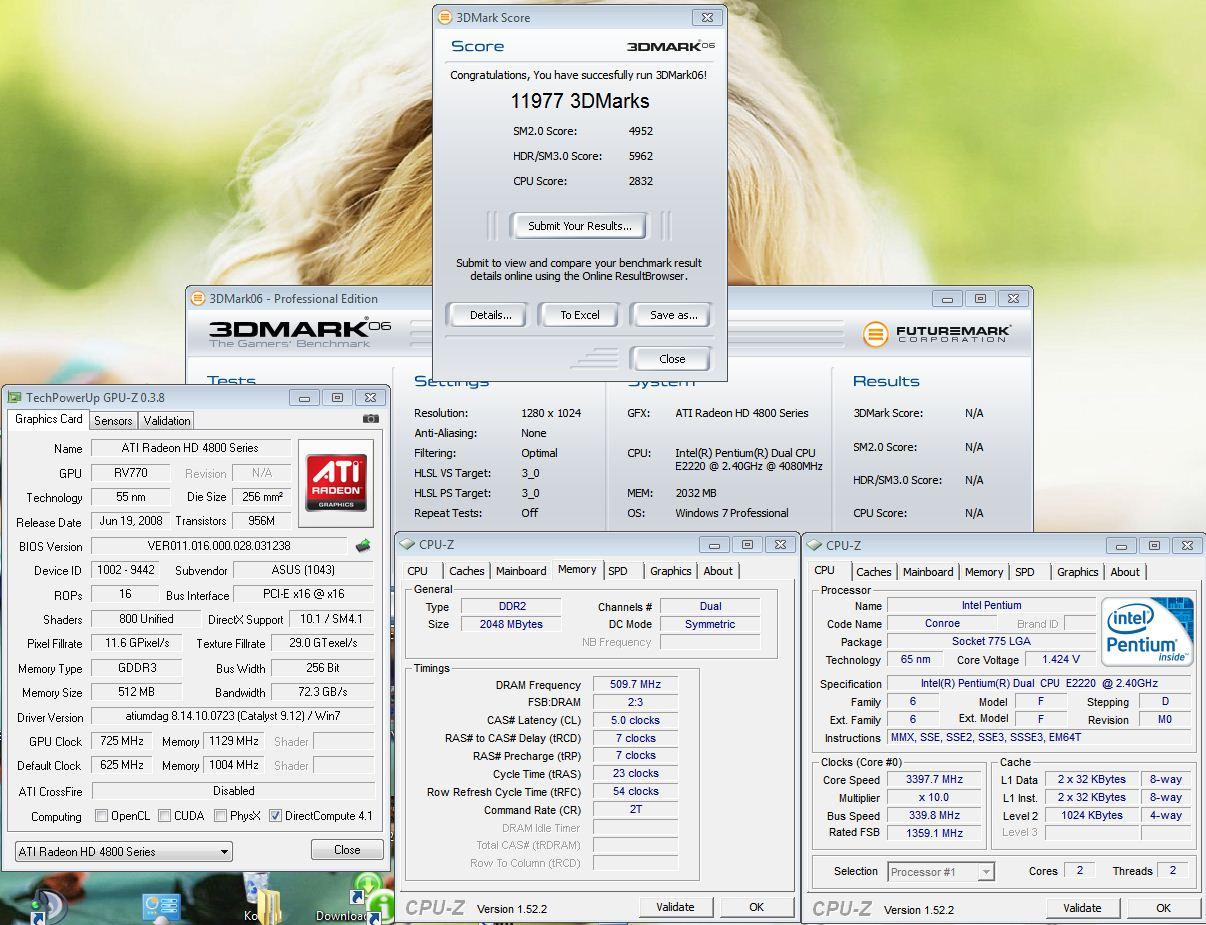The height and width of the screenshot is (925, 1206).
Task: Click the 3DMark Score window title icon
Action: click(445, 17)
